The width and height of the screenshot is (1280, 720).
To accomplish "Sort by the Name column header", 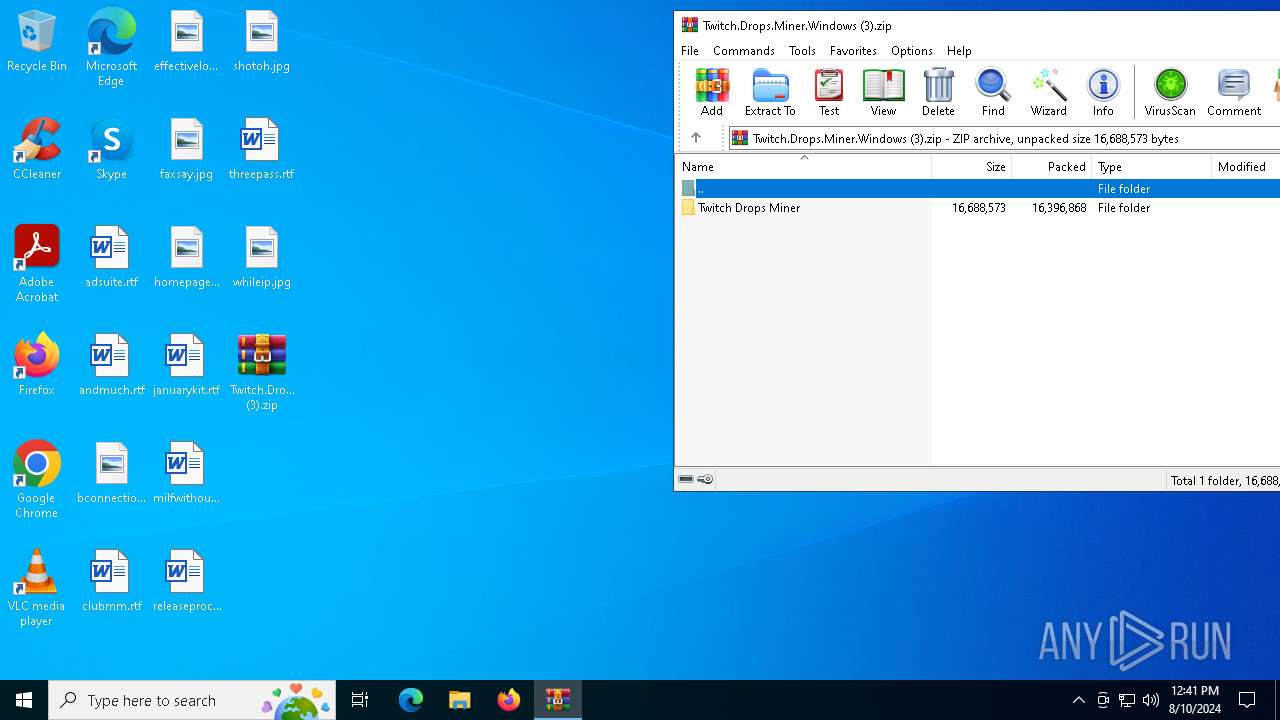I will coord(803,167).
